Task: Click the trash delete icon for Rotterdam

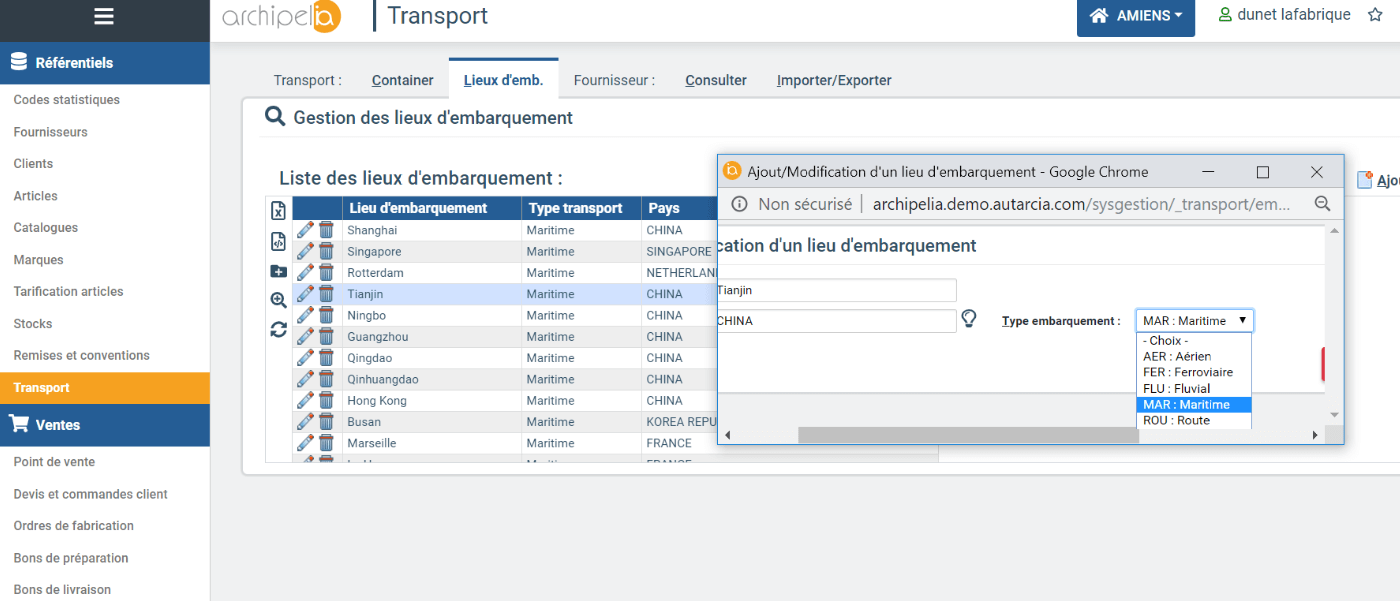Action: pyautogui.click(x=326, y=273)
